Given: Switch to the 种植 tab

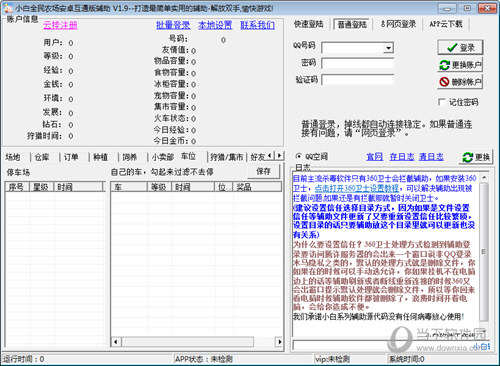Looking at the screenshot, I should [x=100, y=157].
